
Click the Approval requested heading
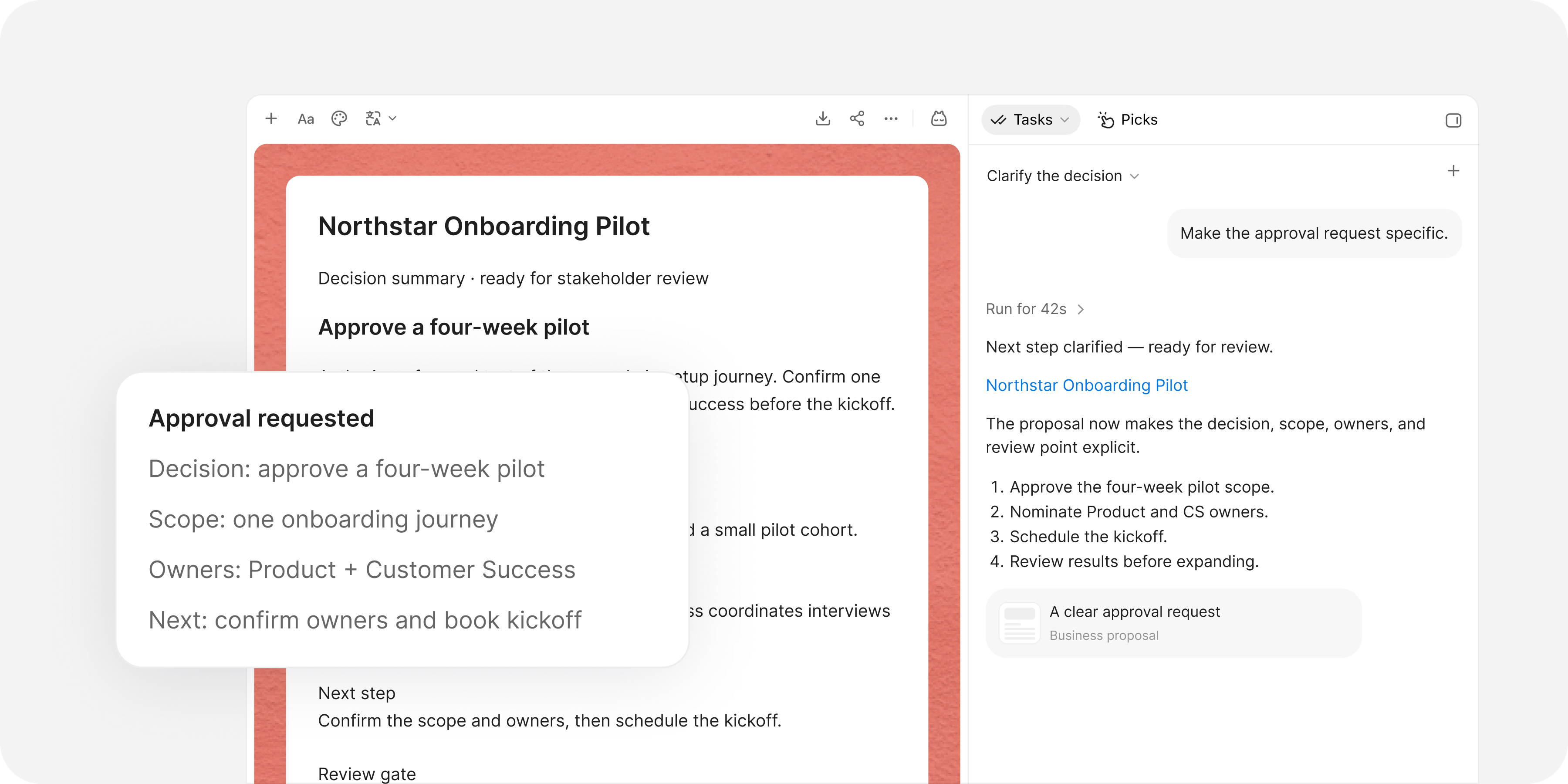pos(261,419)
